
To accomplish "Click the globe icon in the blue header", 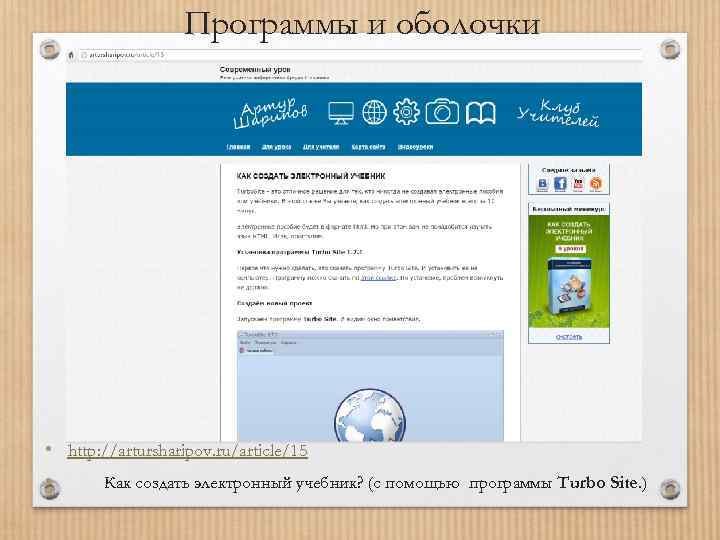I will [x=374, y=112].
